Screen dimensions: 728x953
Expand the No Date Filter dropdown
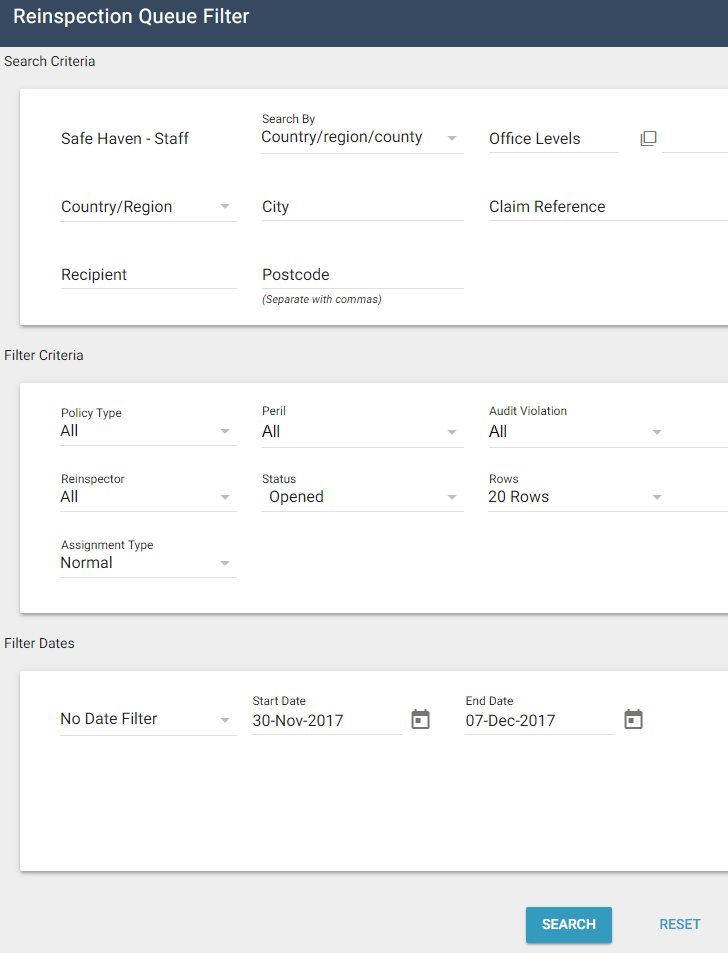coord(148,719)
